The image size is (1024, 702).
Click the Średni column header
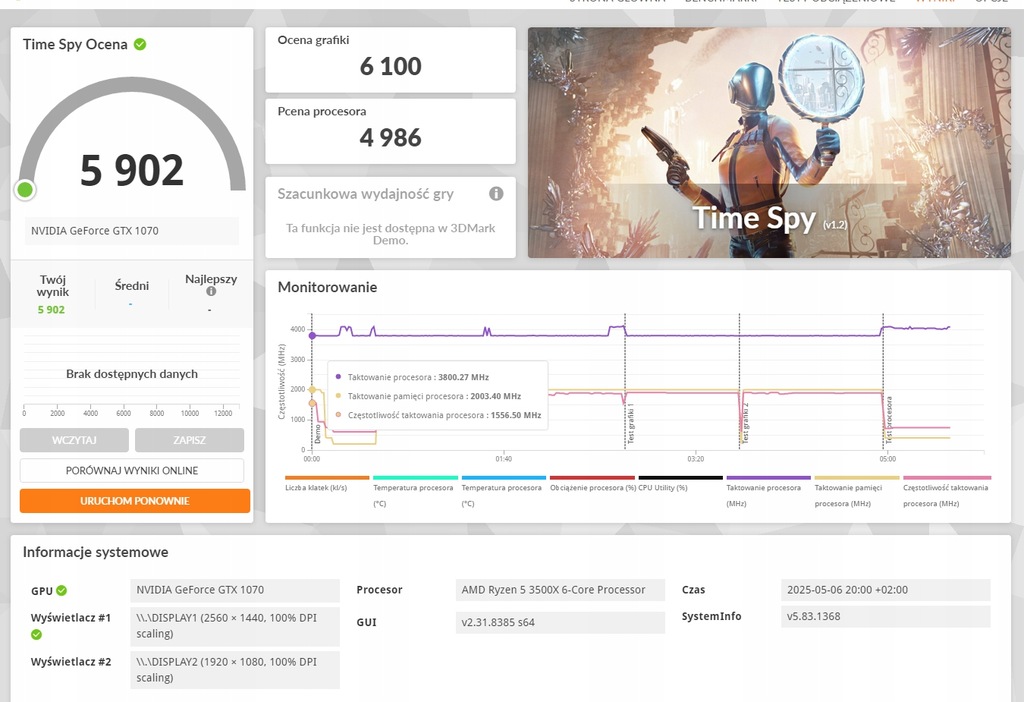tap(132, 285)
